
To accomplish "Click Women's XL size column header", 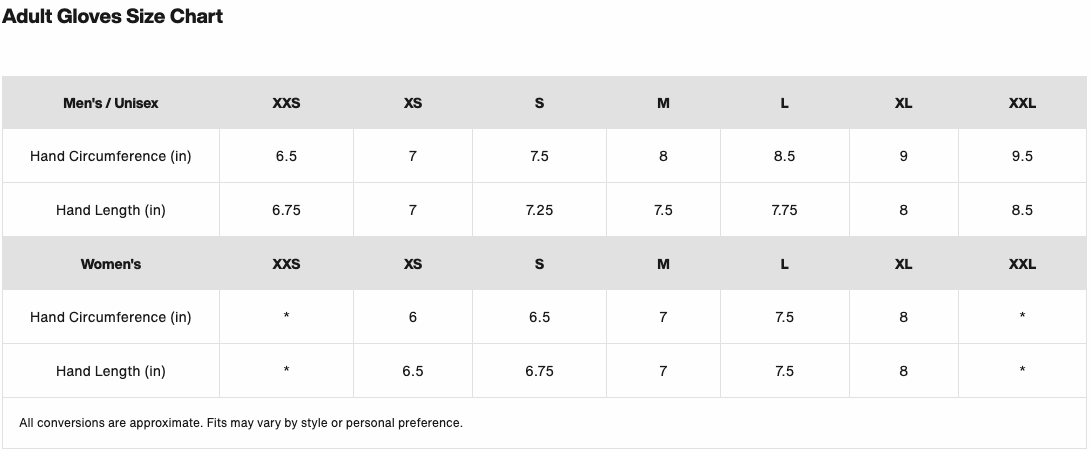I will coord(903,264).
